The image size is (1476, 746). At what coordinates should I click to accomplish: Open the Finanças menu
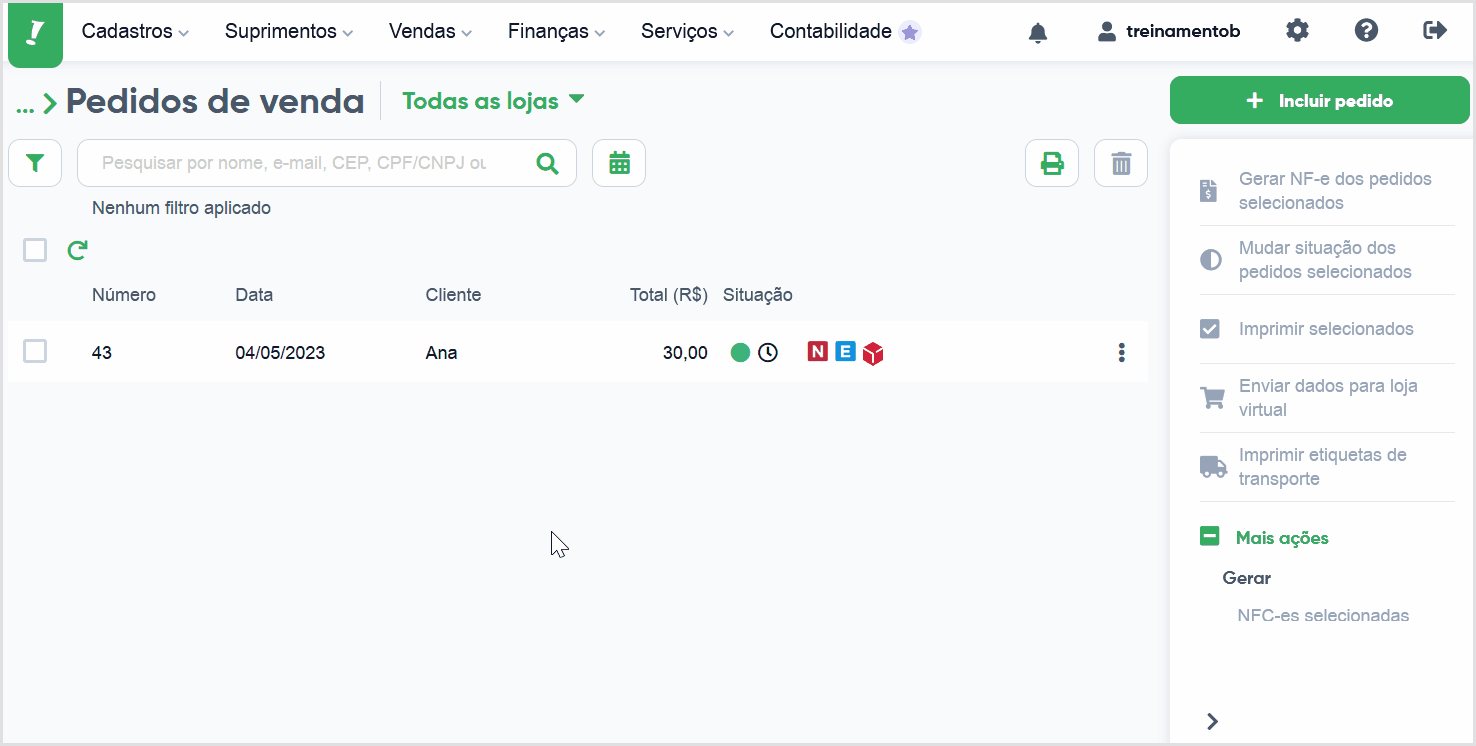[556, 32]
